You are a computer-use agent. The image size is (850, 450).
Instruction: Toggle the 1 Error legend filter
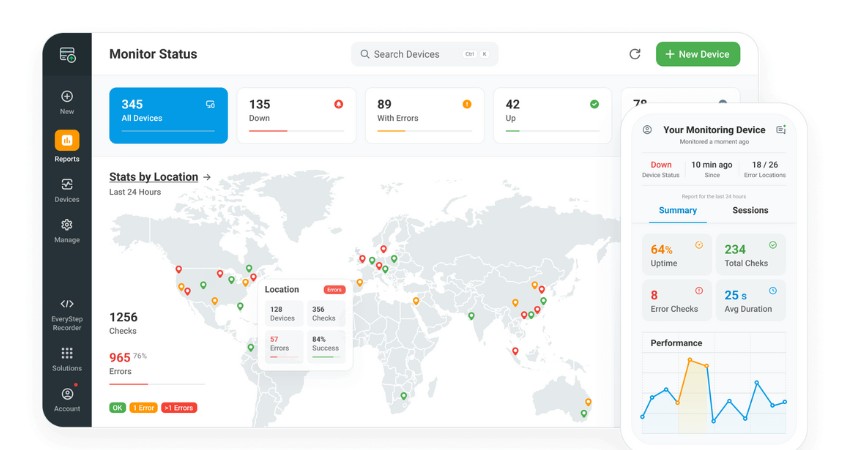[x=142, y=408]
